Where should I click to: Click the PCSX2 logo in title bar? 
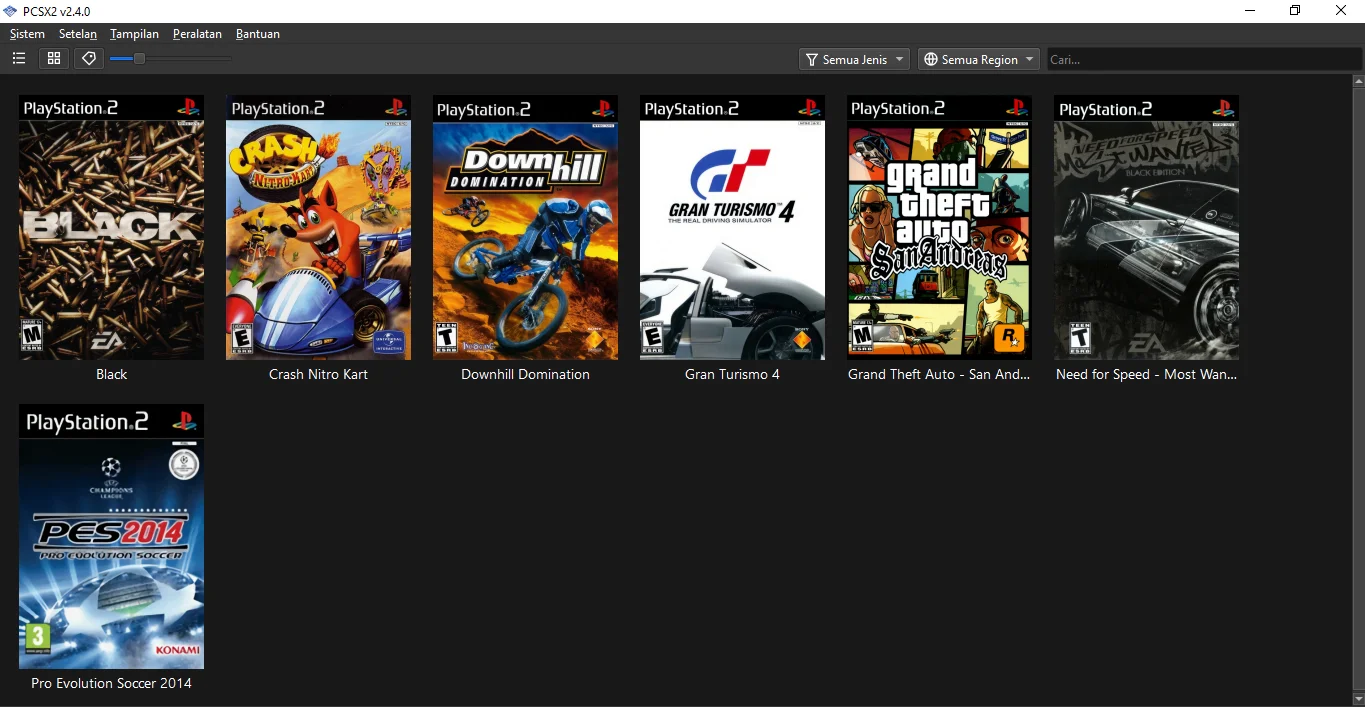10,11
